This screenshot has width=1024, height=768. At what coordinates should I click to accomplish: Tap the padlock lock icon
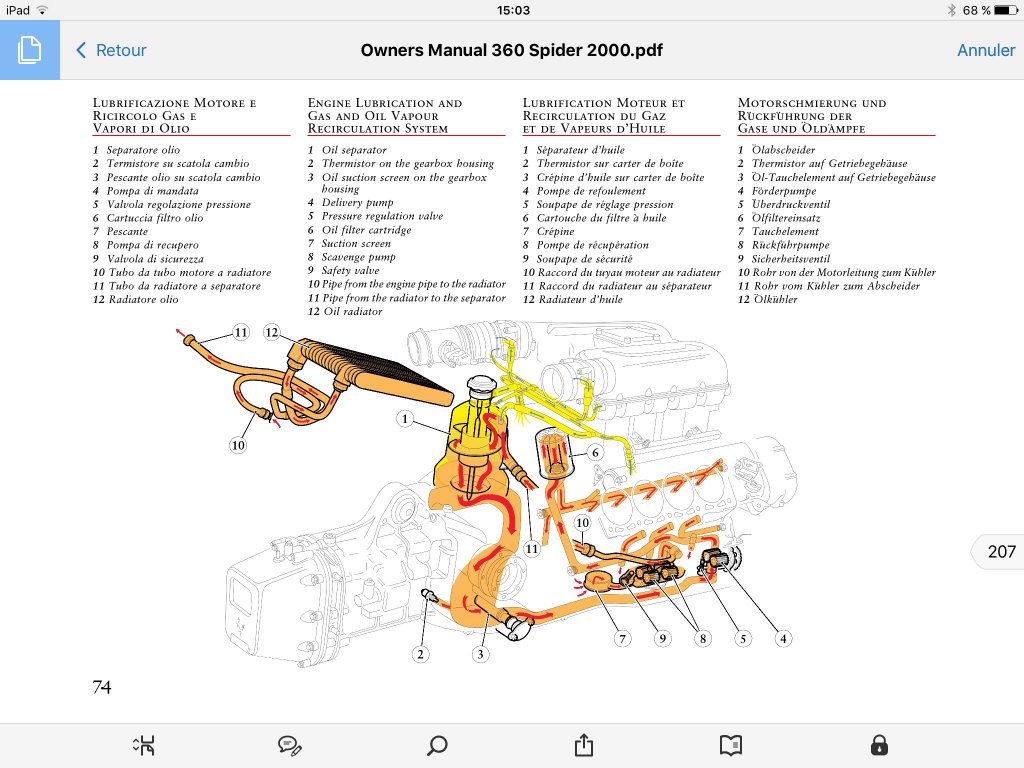pyautogui.click(x=879, y=744)
